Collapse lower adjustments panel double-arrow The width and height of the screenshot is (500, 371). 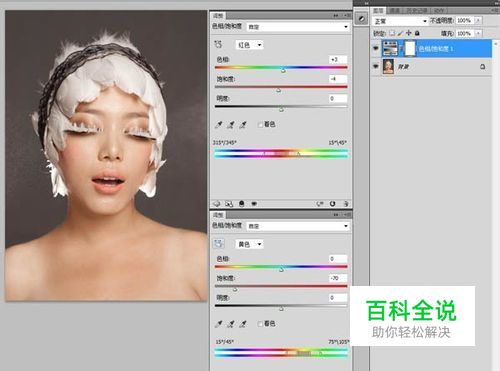pos(336,215)
